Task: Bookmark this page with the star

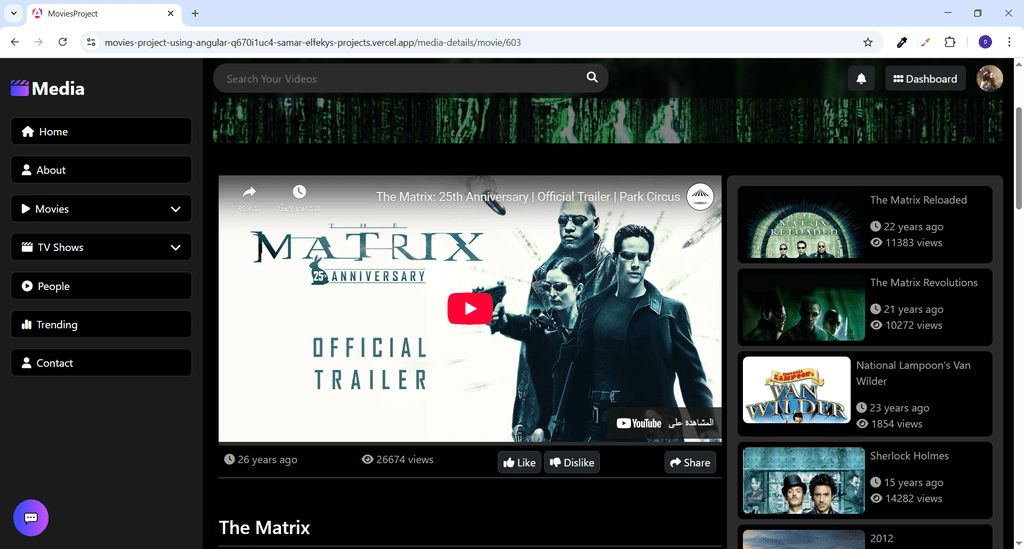Action: (x=868, y=42)
